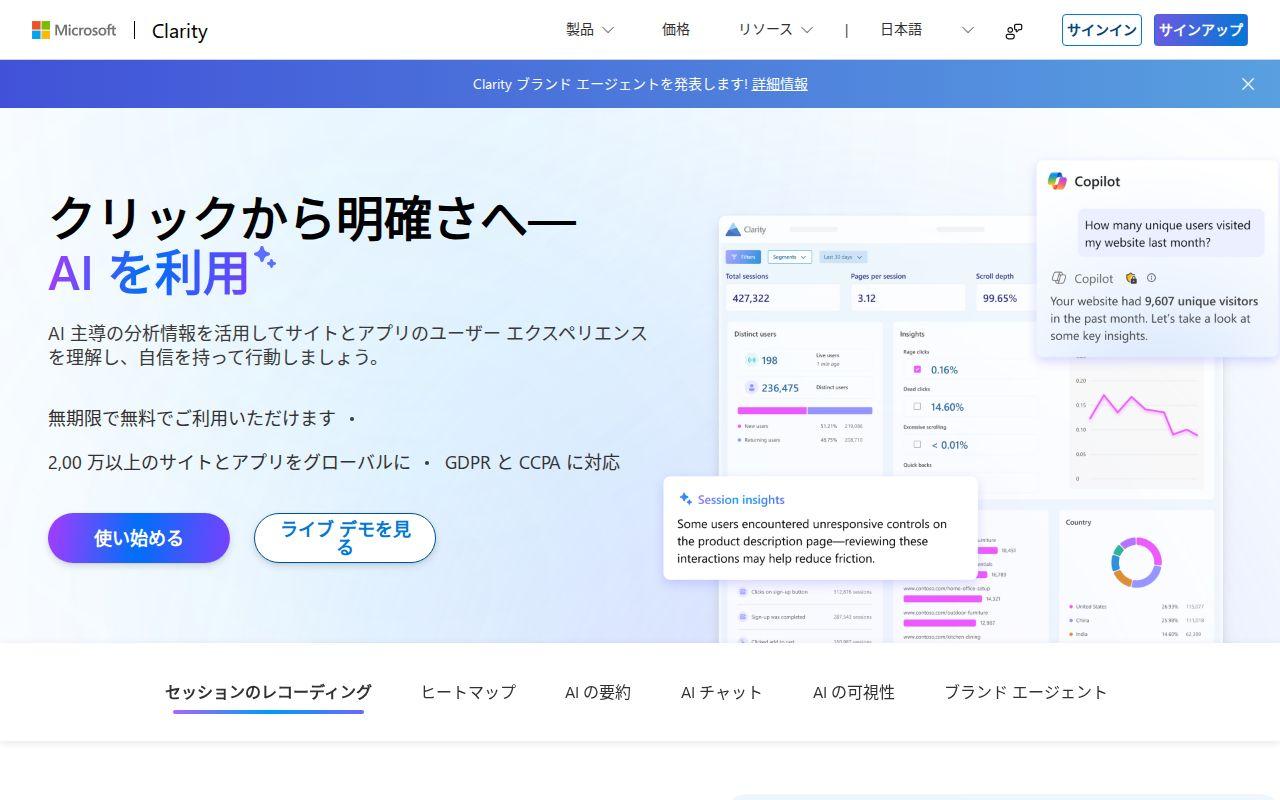Click the Filters button in the dashboard preview
Viewport: 1280px width, 800px height.
743,257
